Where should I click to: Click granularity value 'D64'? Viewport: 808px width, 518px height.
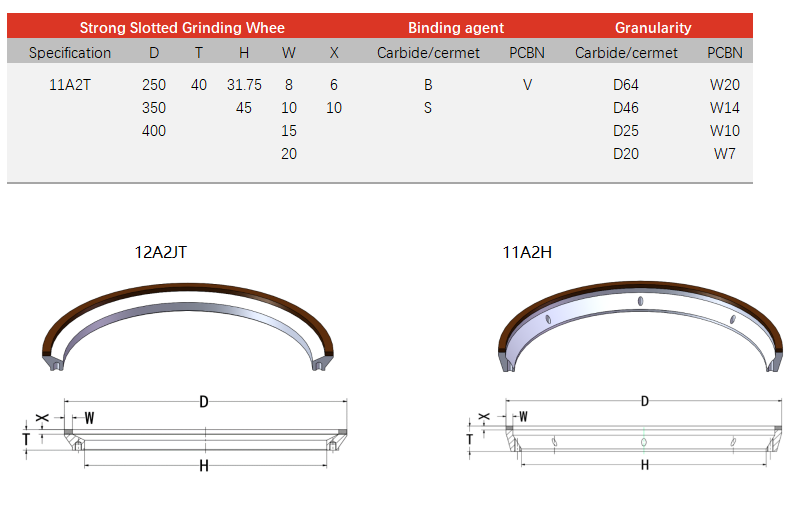[x=626, y=85]
